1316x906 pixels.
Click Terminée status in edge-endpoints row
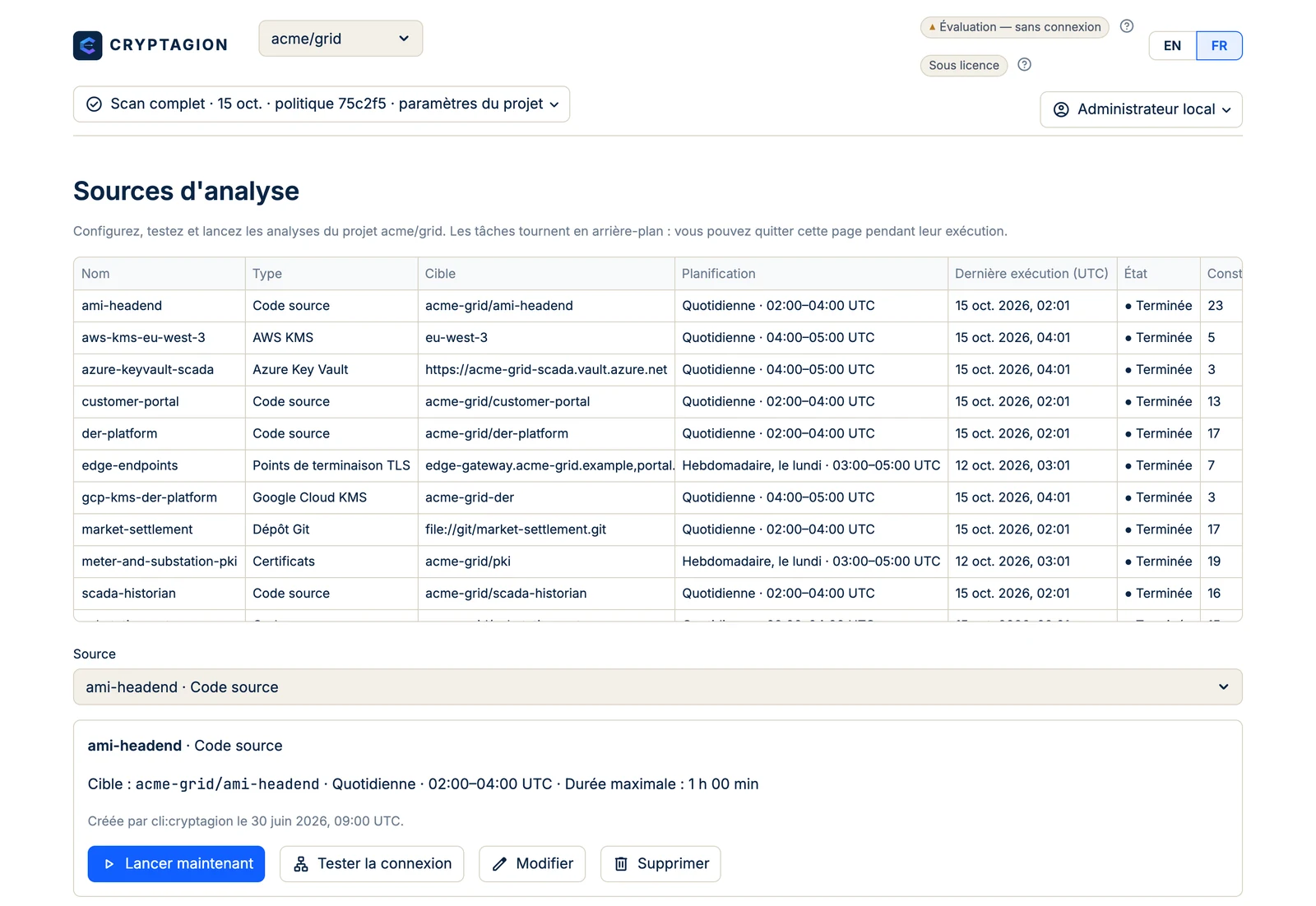(x=1158, y=465)
